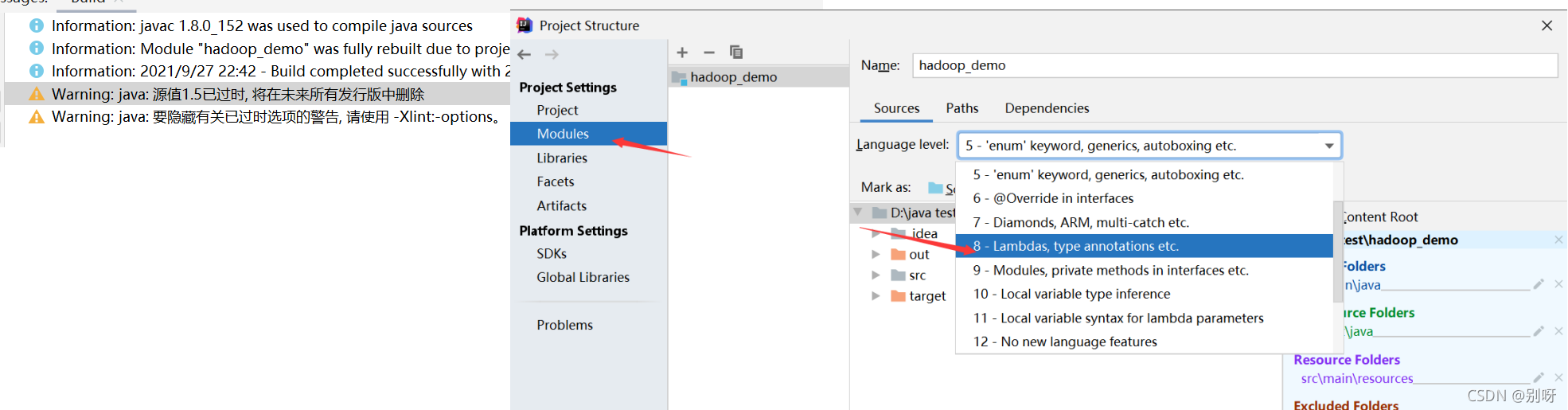The image size is (1568, 410).
Task: Copy the module with the duplicate icon
Action: pyautogui.click(x=736, y=53)
